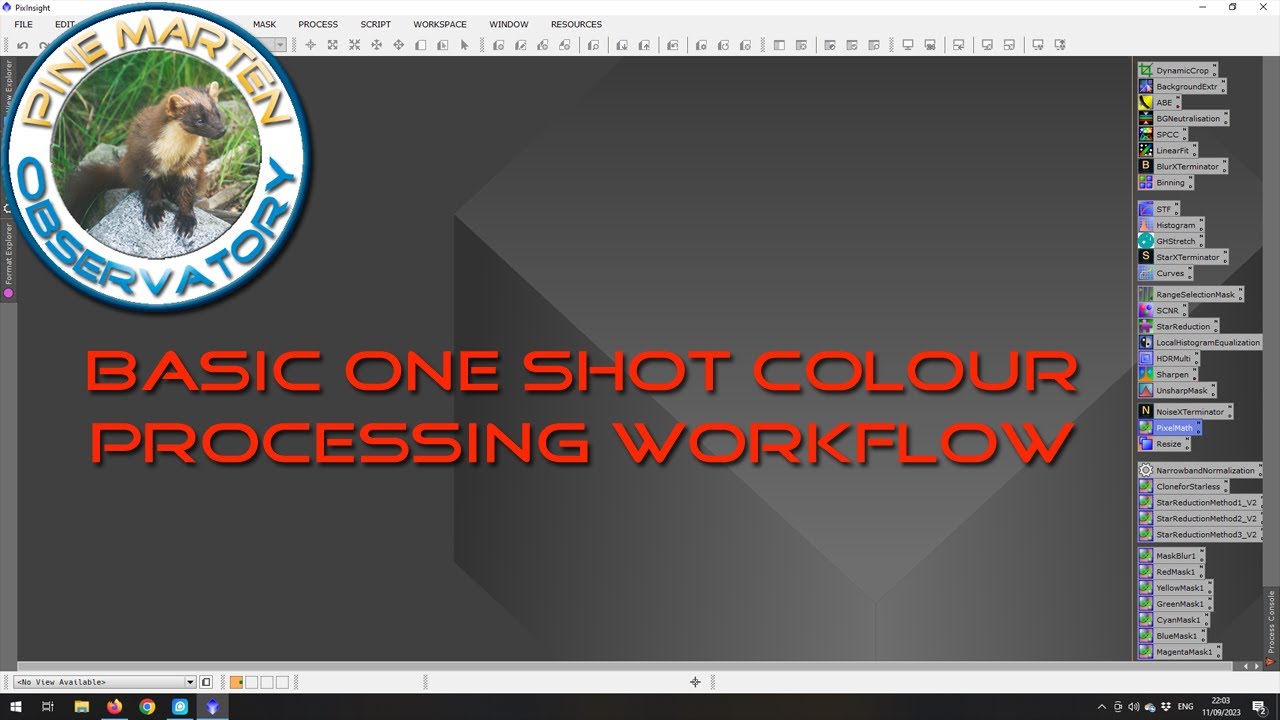Launch the StarXTerminator process icon

1183,257
